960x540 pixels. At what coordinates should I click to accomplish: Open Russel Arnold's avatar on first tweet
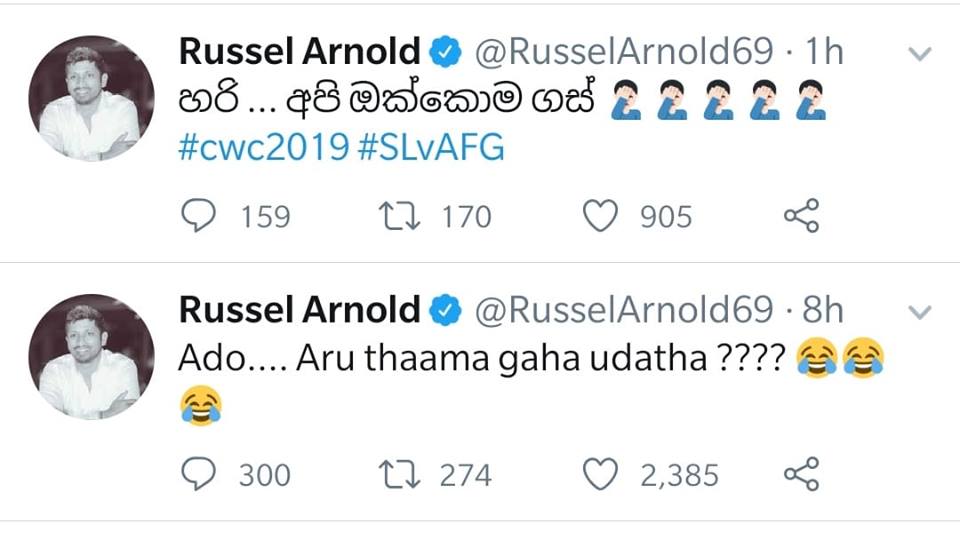pyautogui.click(x=91, y=98)
